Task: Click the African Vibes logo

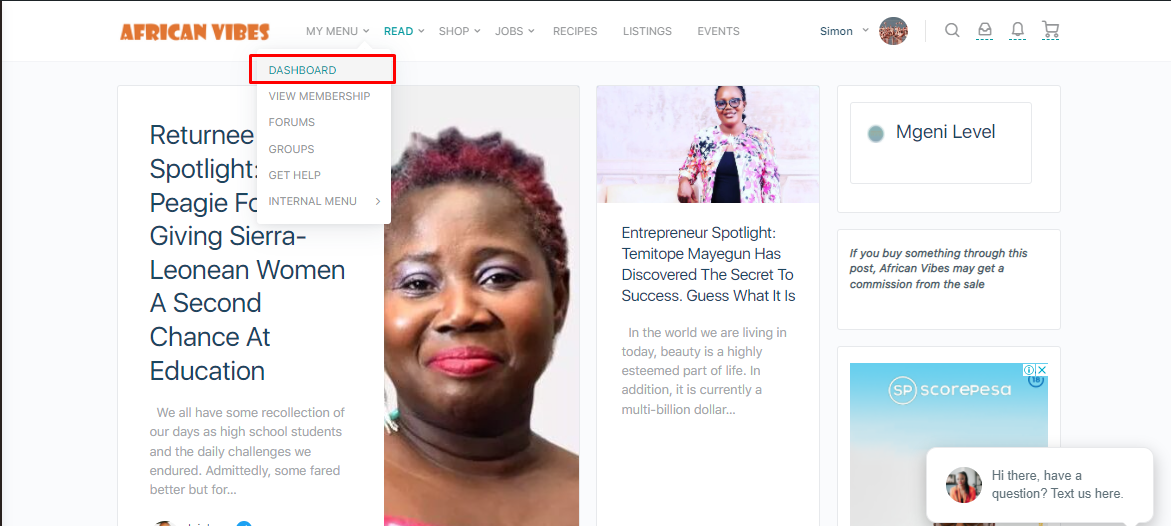Action: [x=195, y=31]
